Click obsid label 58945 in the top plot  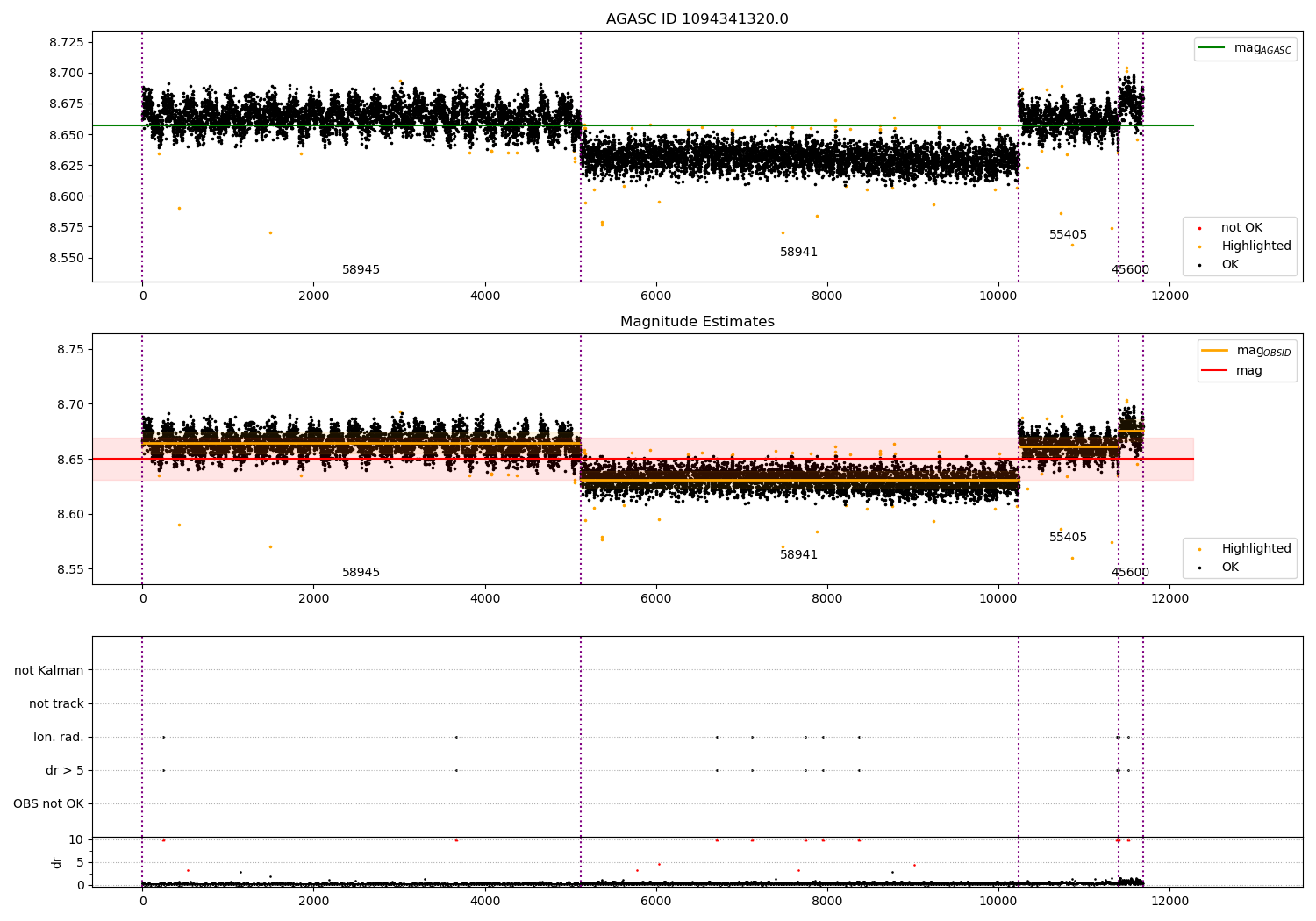pyautogui.click(x=361, y=270)
